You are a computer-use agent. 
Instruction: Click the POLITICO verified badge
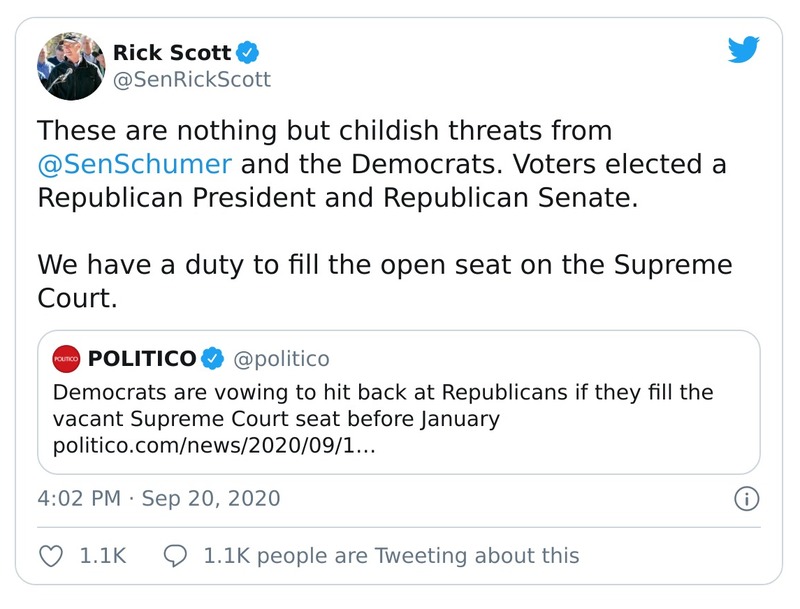pos(212,358)
